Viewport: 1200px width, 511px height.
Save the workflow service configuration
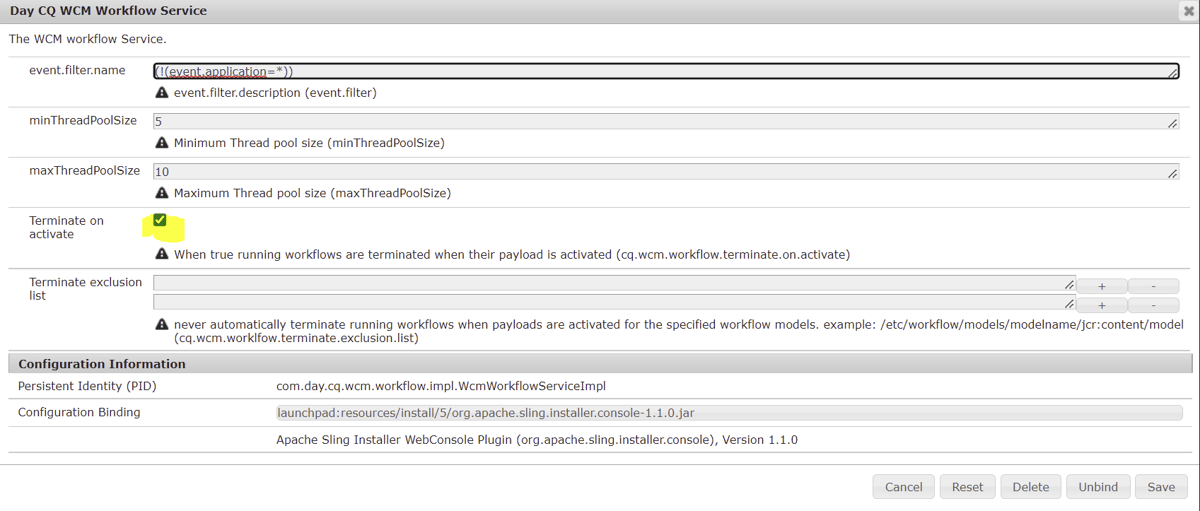[x=1161, y=487]
